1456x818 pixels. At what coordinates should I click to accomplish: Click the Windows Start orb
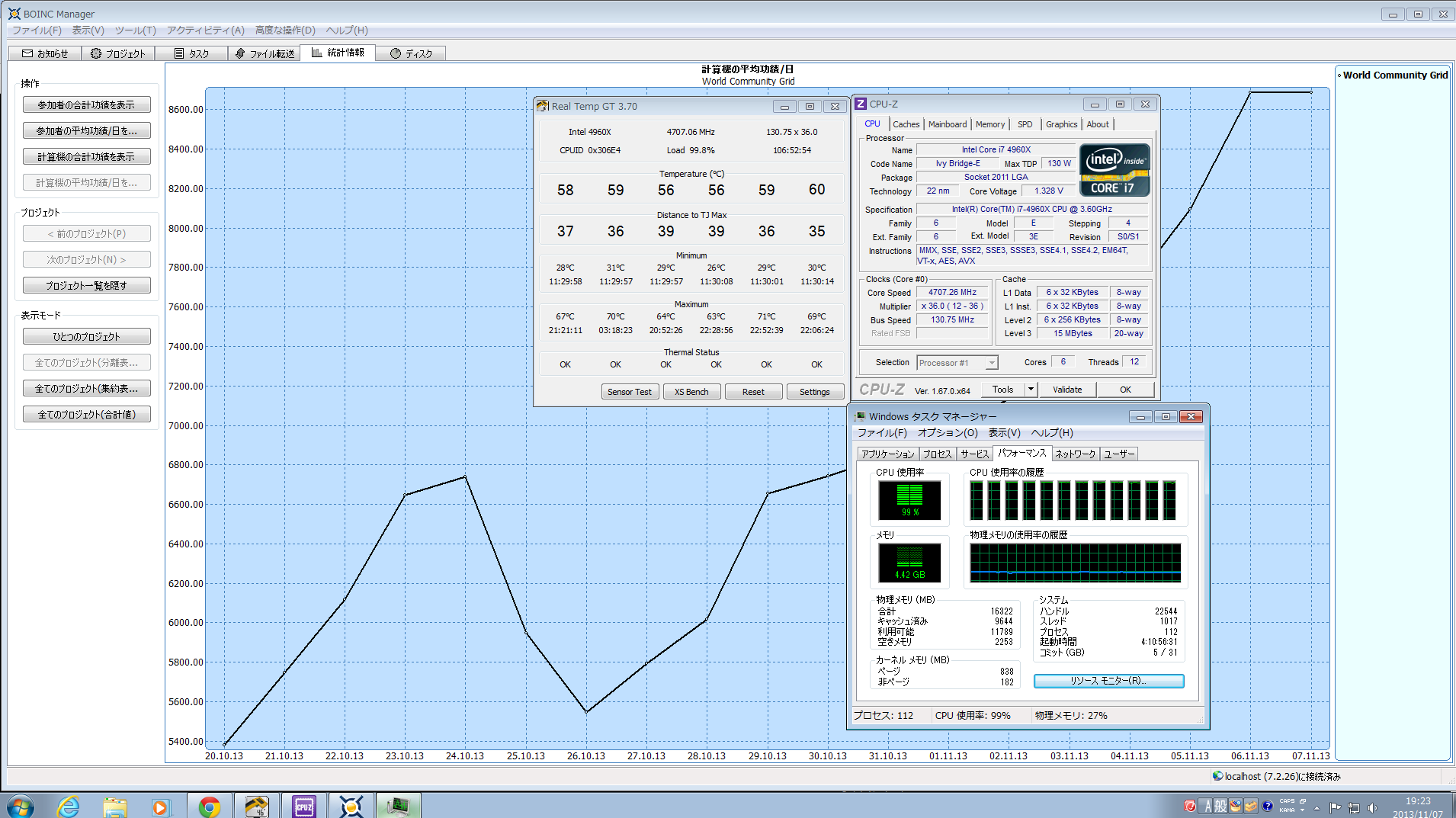21,807
